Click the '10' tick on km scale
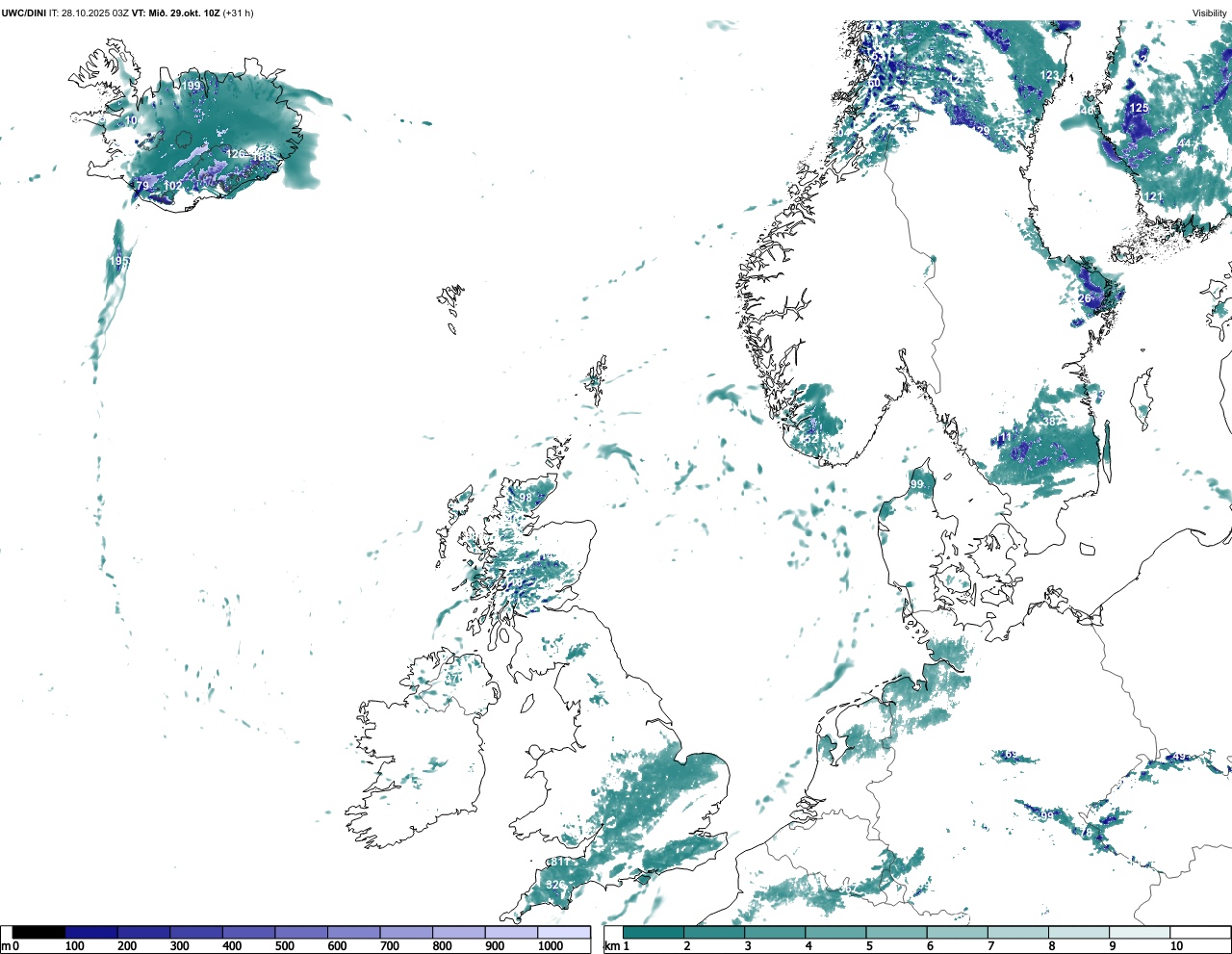The height and width of the screenshot is (954, 1232). coord(1176,946)
